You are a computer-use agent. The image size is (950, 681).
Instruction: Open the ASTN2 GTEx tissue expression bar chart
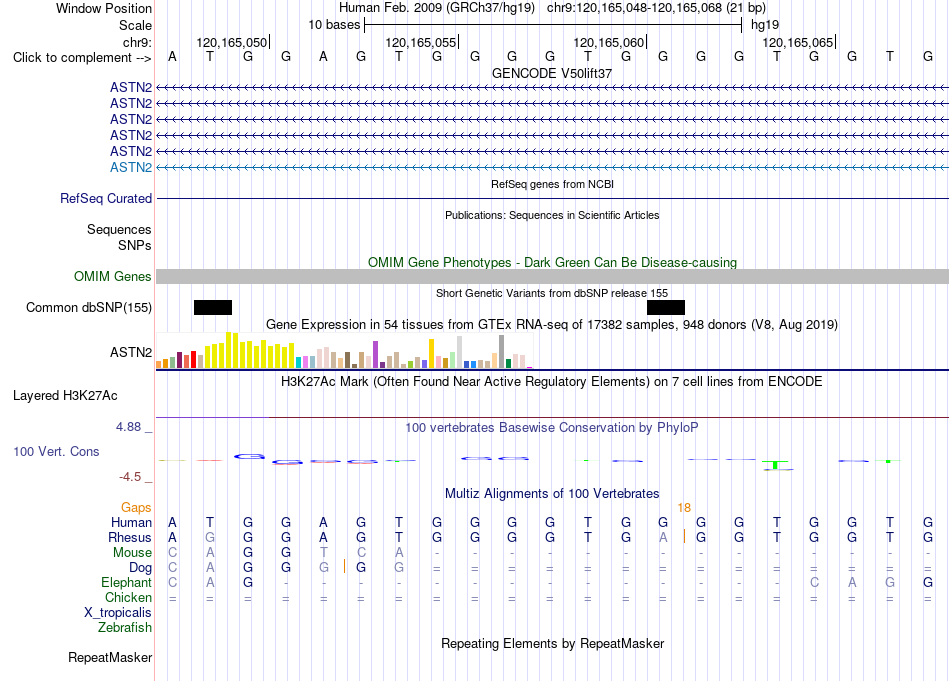tap(345, 350)
